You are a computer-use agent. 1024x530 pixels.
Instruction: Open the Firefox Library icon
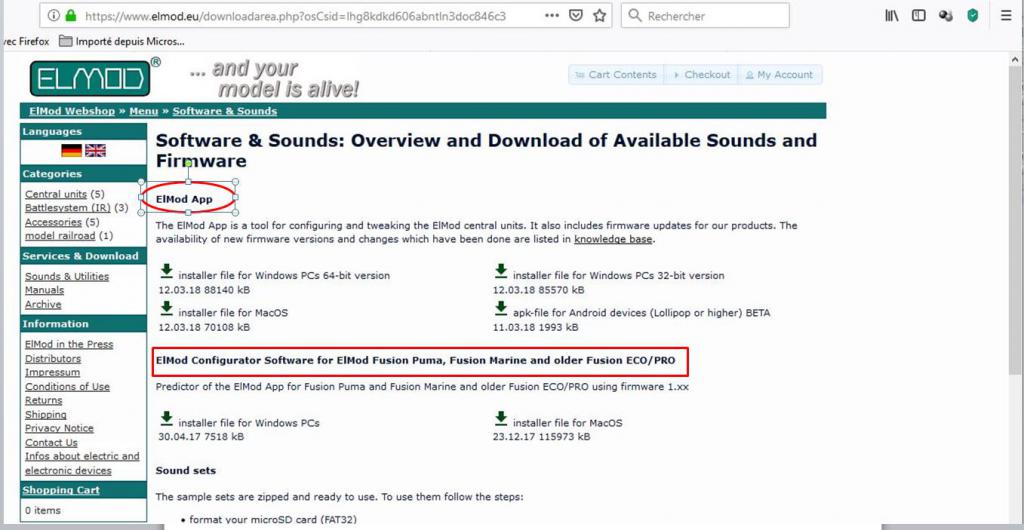pyautogui.click(x=891, y=16)
